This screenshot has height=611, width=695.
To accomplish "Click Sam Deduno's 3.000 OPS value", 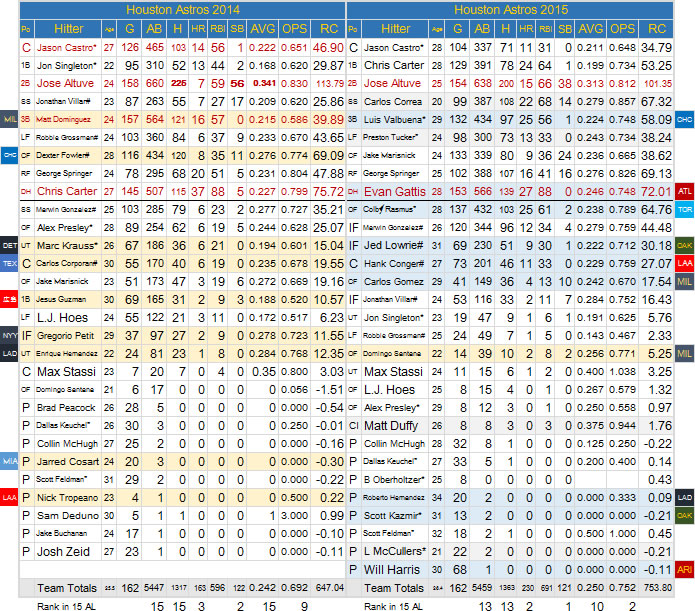I will click(294, 516).
